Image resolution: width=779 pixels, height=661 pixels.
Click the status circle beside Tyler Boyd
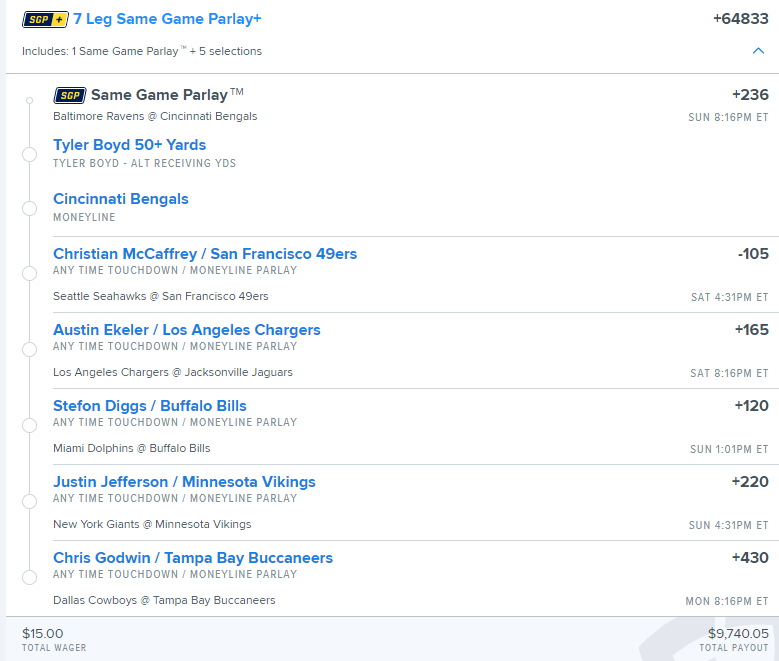point(30,155)
